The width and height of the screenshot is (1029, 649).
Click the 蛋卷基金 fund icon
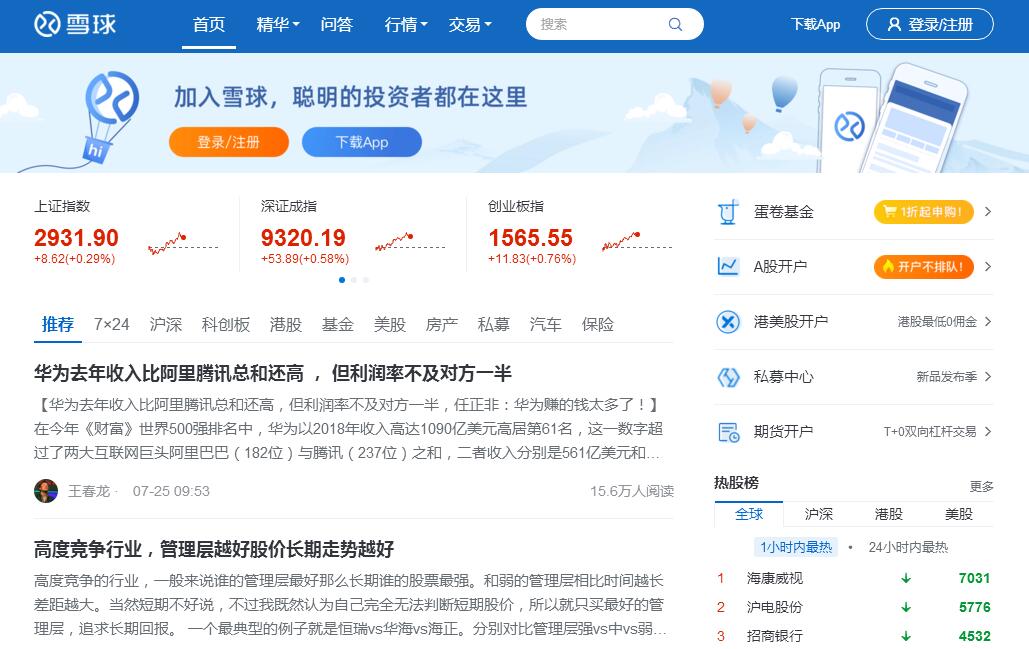728,212
